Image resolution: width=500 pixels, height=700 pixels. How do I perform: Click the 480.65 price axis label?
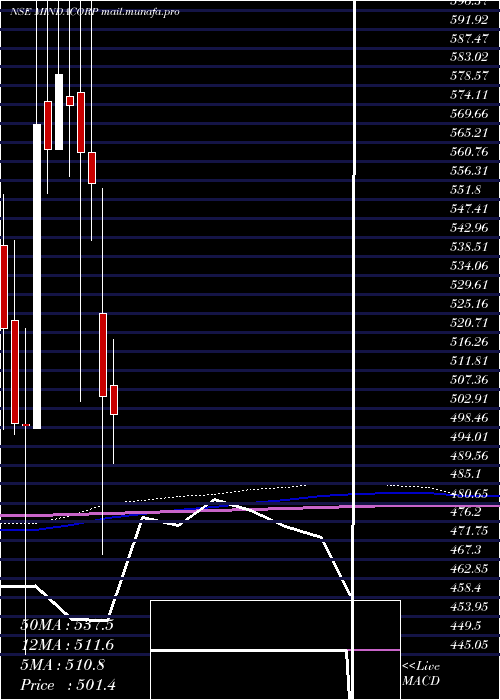tap(469, 493)
